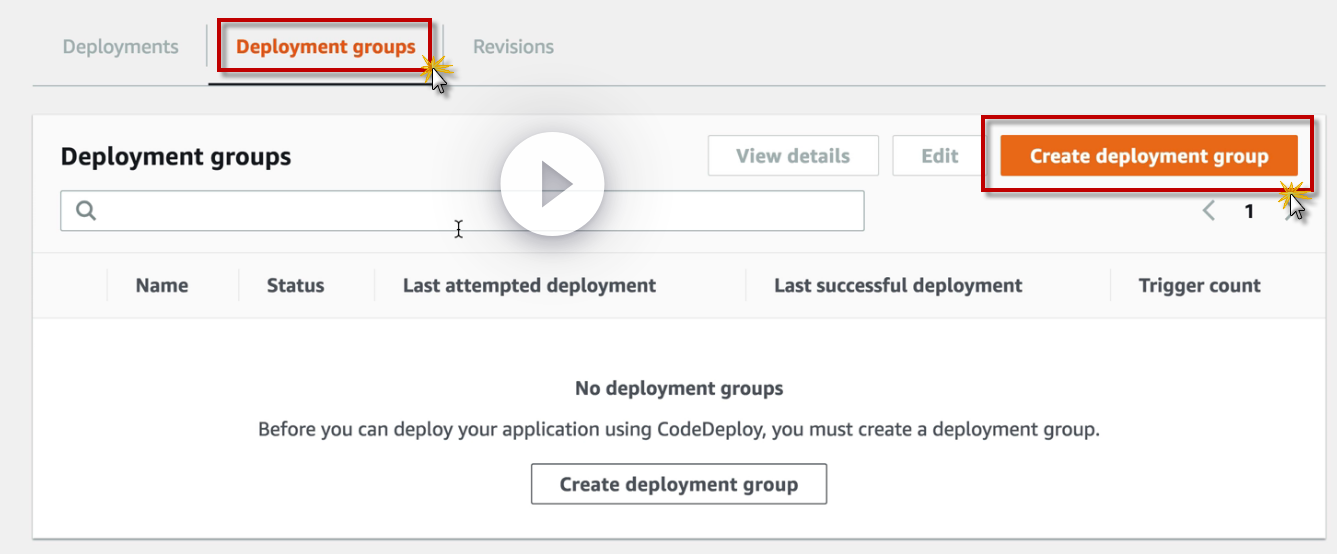Select page number 1 in pagination
The width and height of the screenshot is (1337, 554).
[1249, 211]
